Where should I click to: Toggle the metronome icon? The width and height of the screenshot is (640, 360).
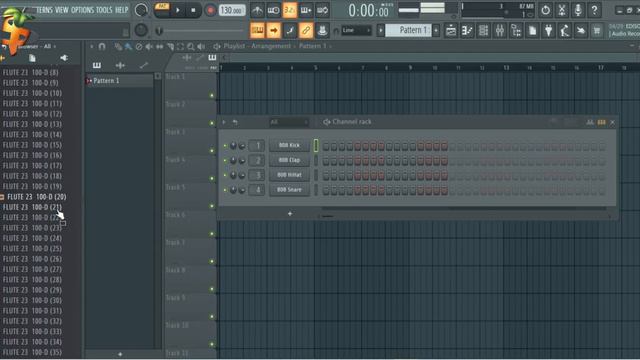[257, 10]
